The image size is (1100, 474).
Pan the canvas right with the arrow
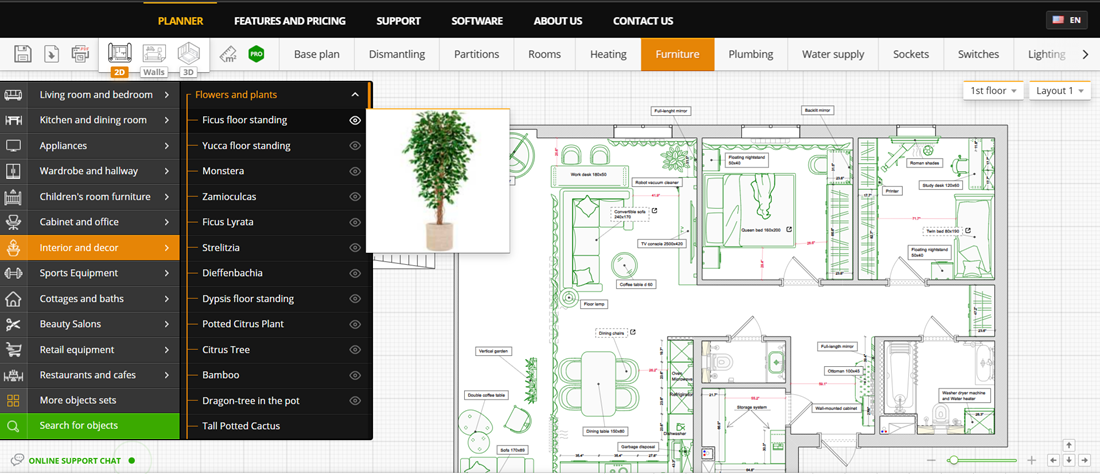coord(1083,460)
